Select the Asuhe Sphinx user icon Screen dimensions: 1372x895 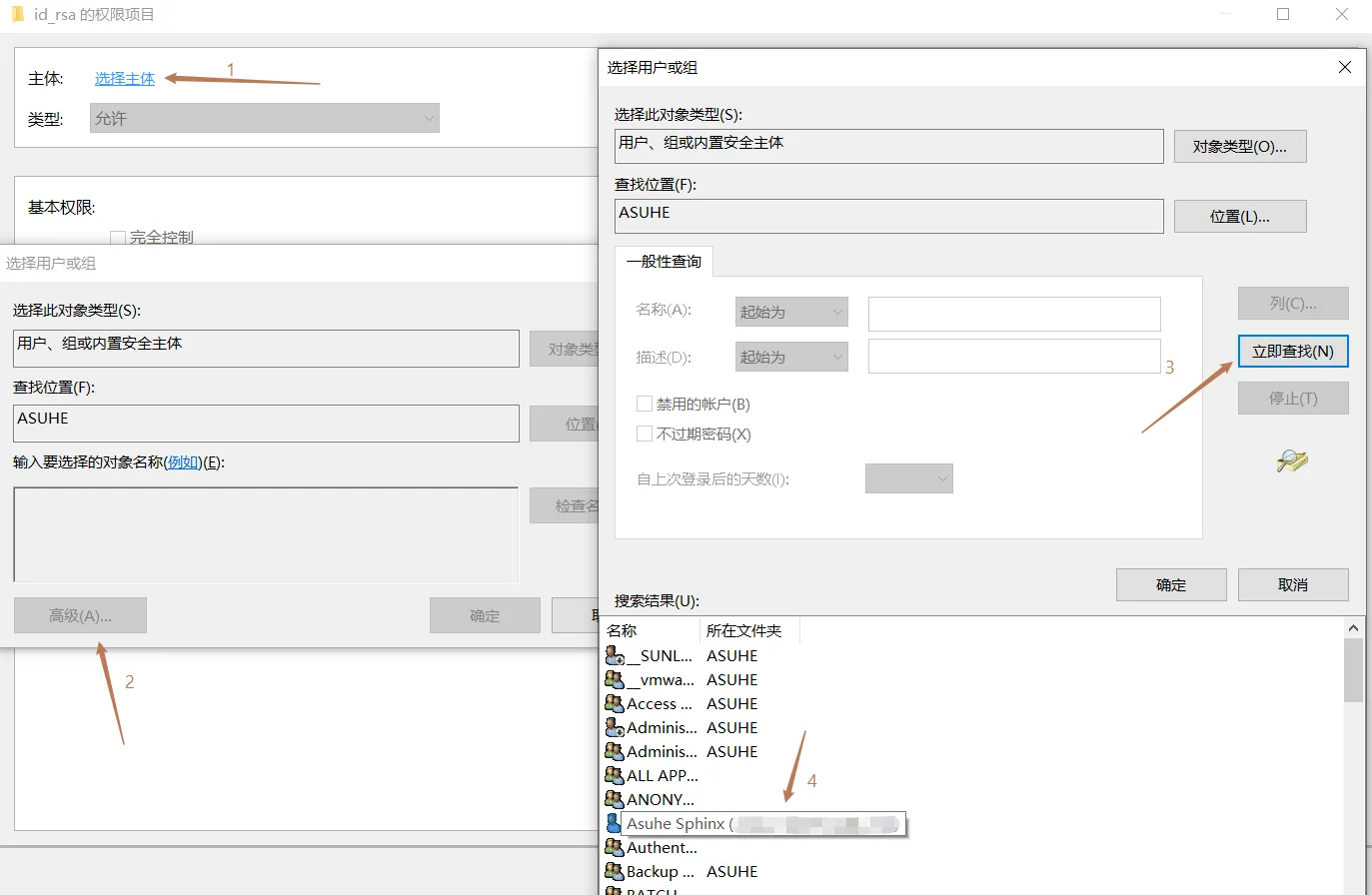[x=613, y=823]
